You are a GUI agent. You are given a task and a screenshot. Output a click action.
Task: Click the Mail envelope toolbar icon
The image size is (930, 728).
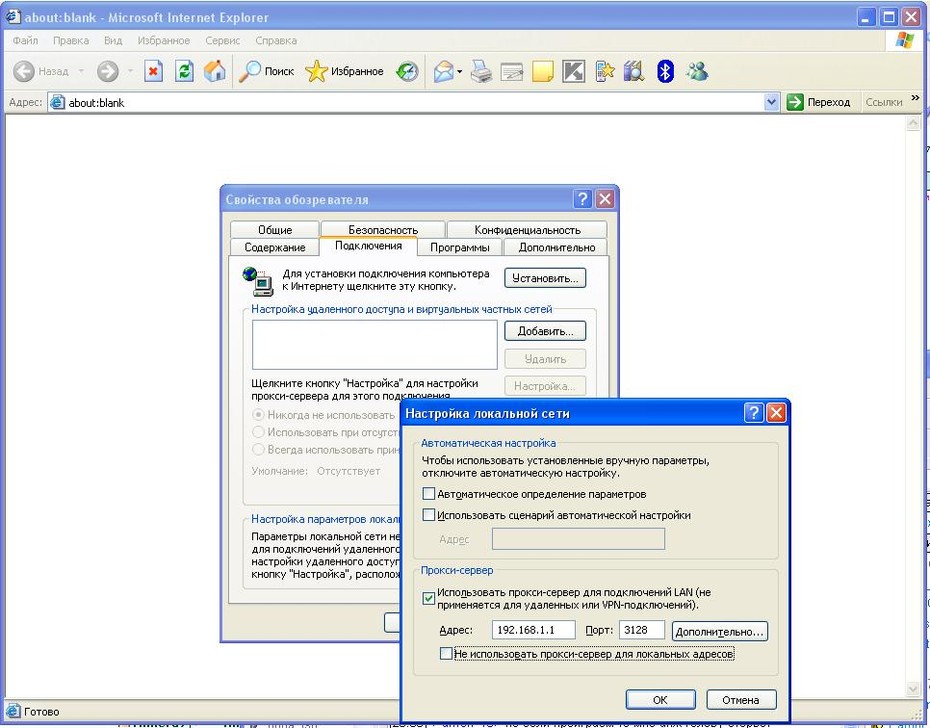pos(443,71)
